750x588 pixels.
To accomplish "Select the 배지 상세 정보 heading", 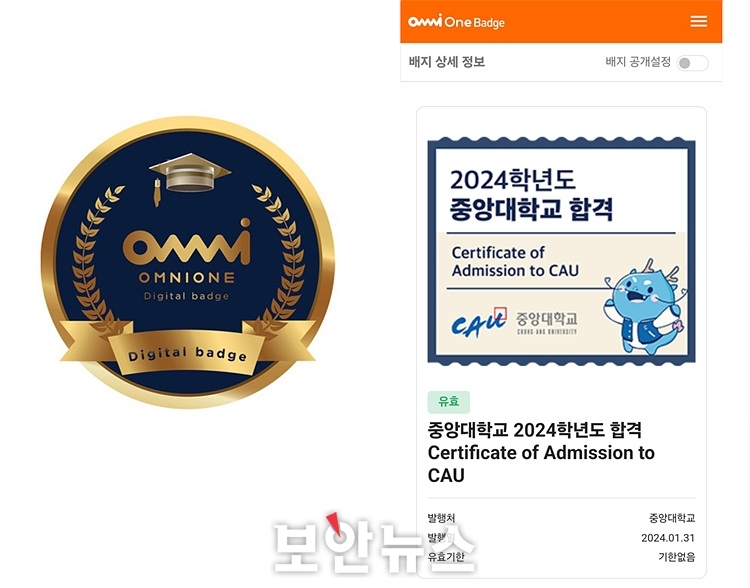I will [x=447, y=62].
